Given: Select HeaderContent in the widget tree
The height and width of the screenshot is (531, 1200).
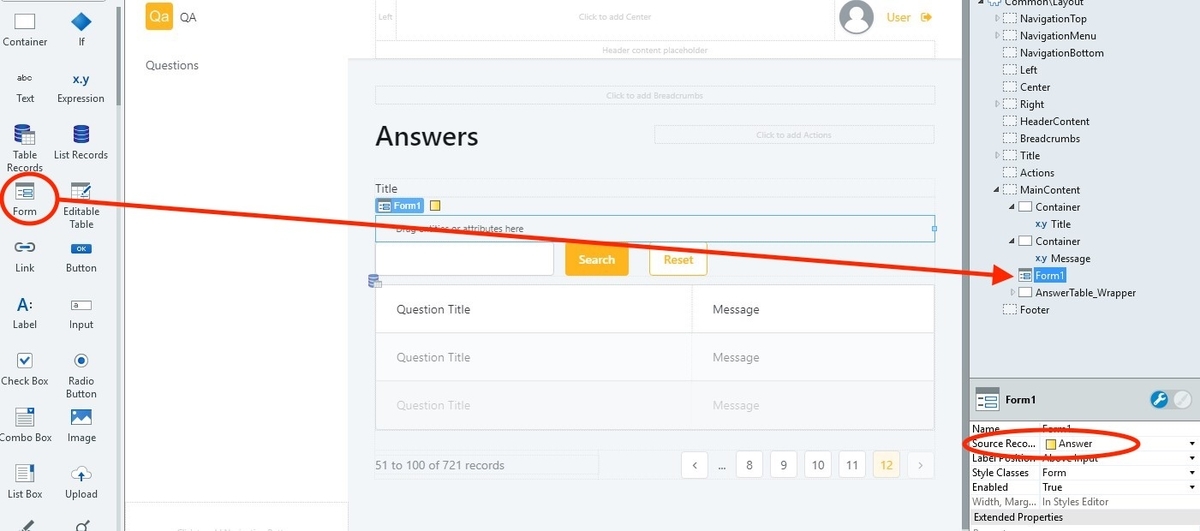Looking at the screenshot, I should [x=1054, y=121].
